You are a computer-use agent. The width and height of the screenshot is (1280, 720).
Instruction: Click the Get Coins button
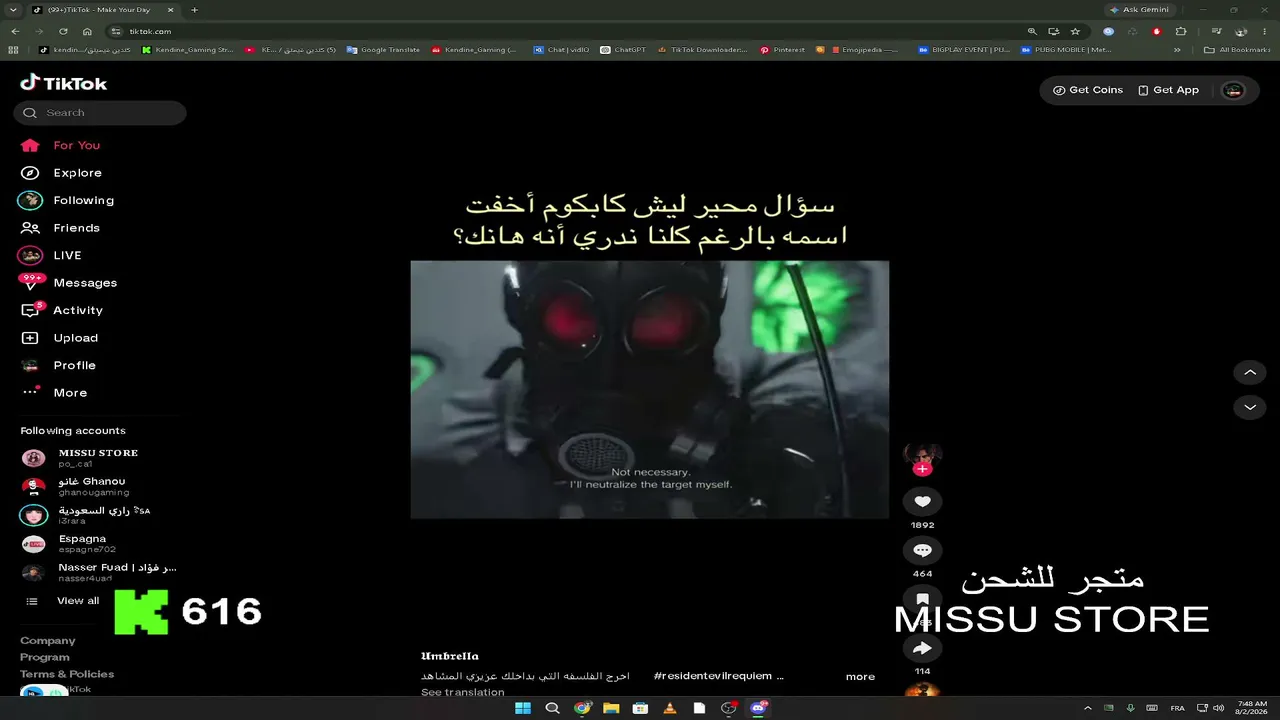coord(1088,90)
